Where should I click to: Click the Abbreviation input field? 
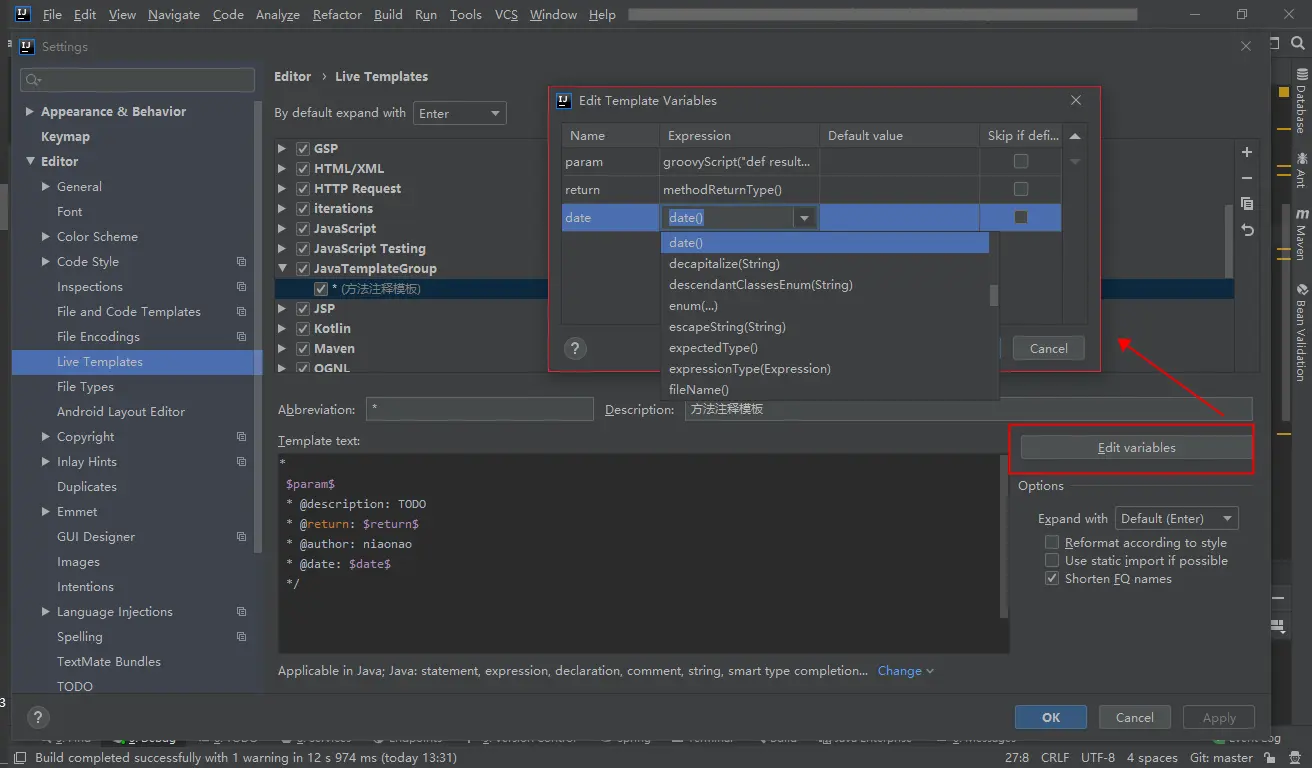(x=480, y=409)
